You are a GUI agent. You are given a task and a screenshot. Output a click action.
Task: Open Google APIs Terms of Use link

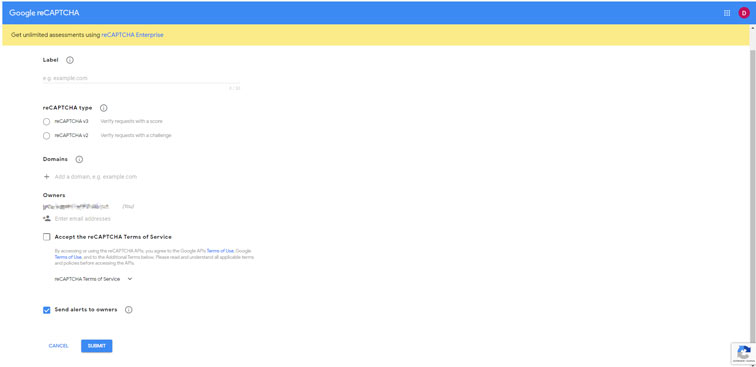click(x=220, y=251)
